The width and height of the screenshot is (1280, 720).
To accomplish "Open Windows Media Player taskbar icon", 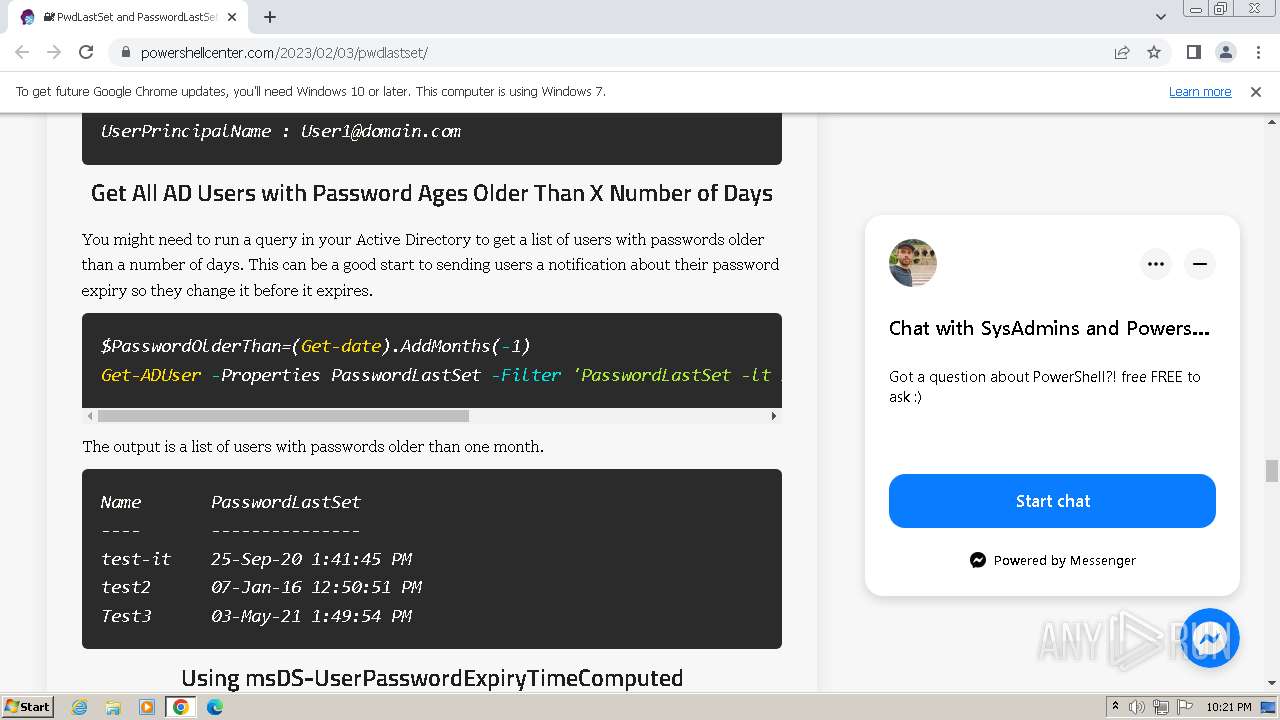I will click(x=147, y=707).
